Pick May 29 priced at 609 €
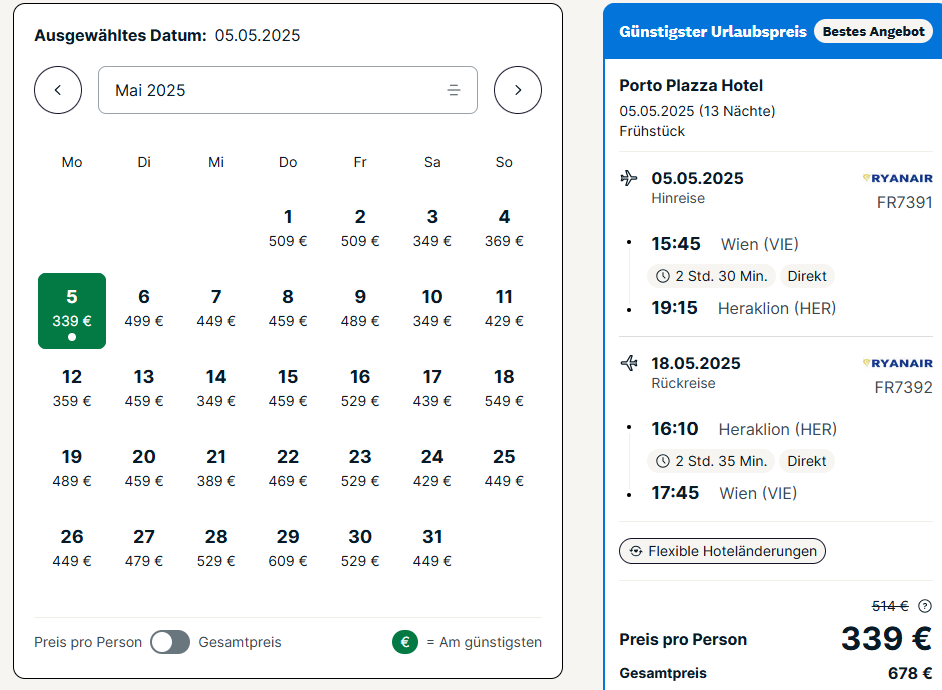The height and width of the screenshot is (690, 942). [288, 548]
